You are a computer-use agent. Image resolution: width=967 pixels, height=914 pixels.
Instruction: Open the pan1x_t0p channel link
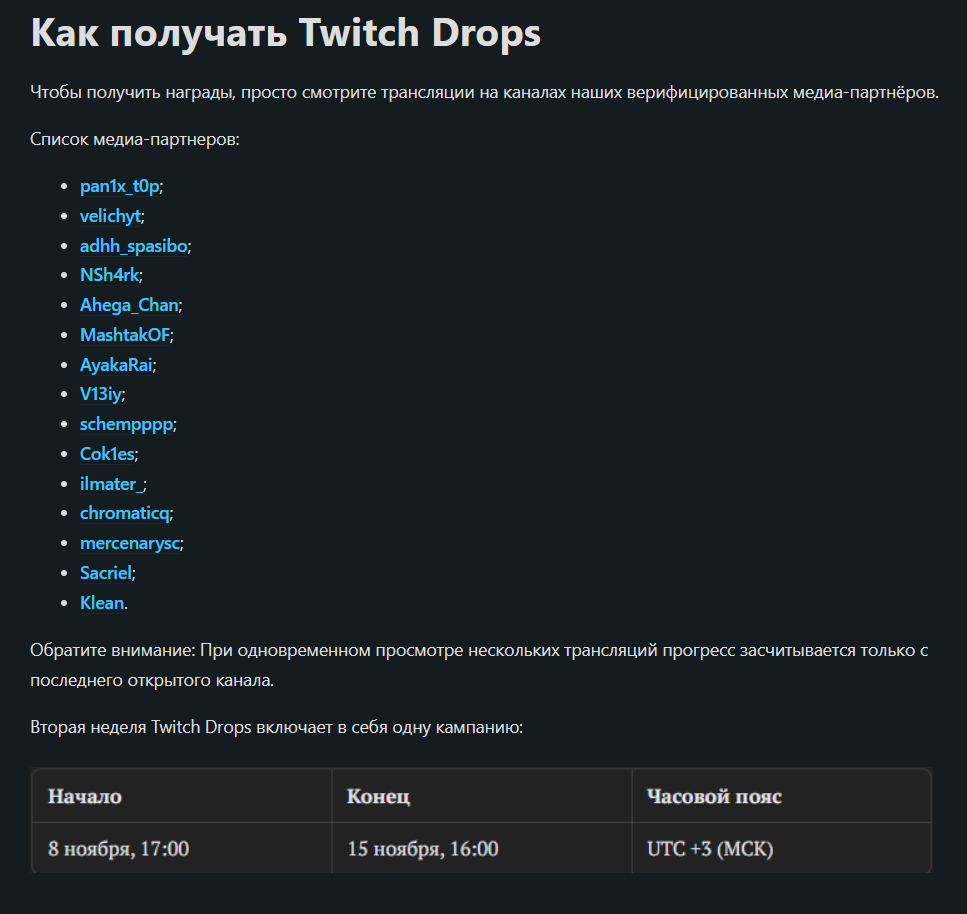120,186
